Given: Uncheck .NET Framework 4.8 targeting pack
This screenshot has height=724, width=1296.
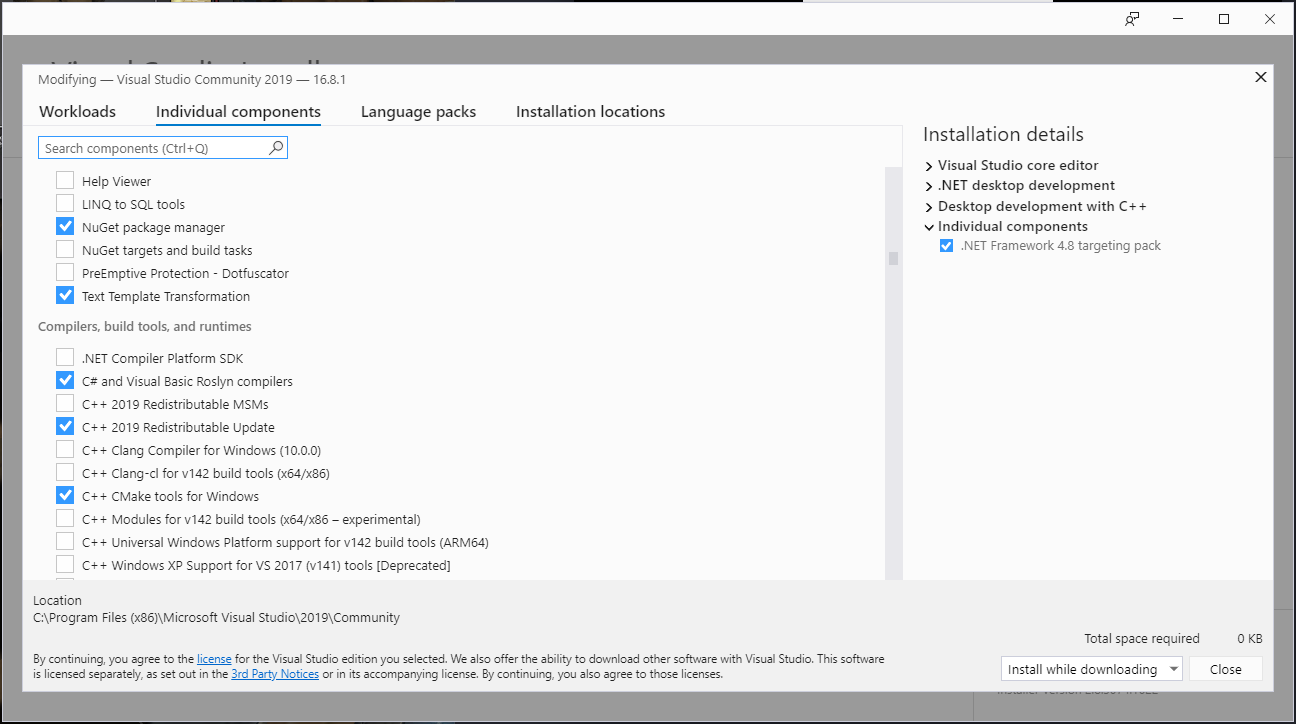Looking at the screenshot, I should click(946, 246).
